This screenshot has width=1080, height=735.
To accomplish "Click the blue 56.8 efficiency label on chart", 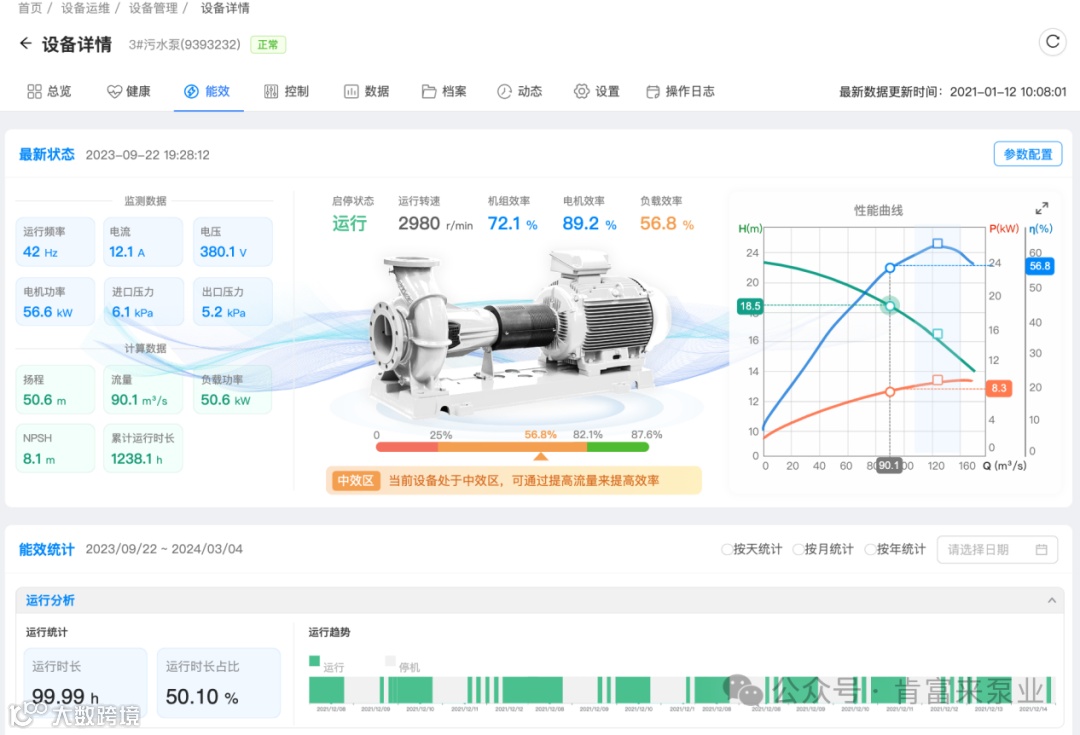I will point(1039,266).
